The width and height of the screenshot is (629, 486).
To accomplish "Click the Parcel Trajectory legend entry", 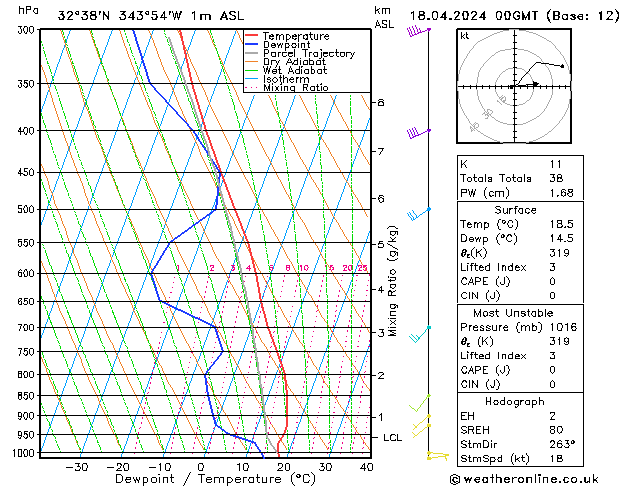I will tap(307, 54).
